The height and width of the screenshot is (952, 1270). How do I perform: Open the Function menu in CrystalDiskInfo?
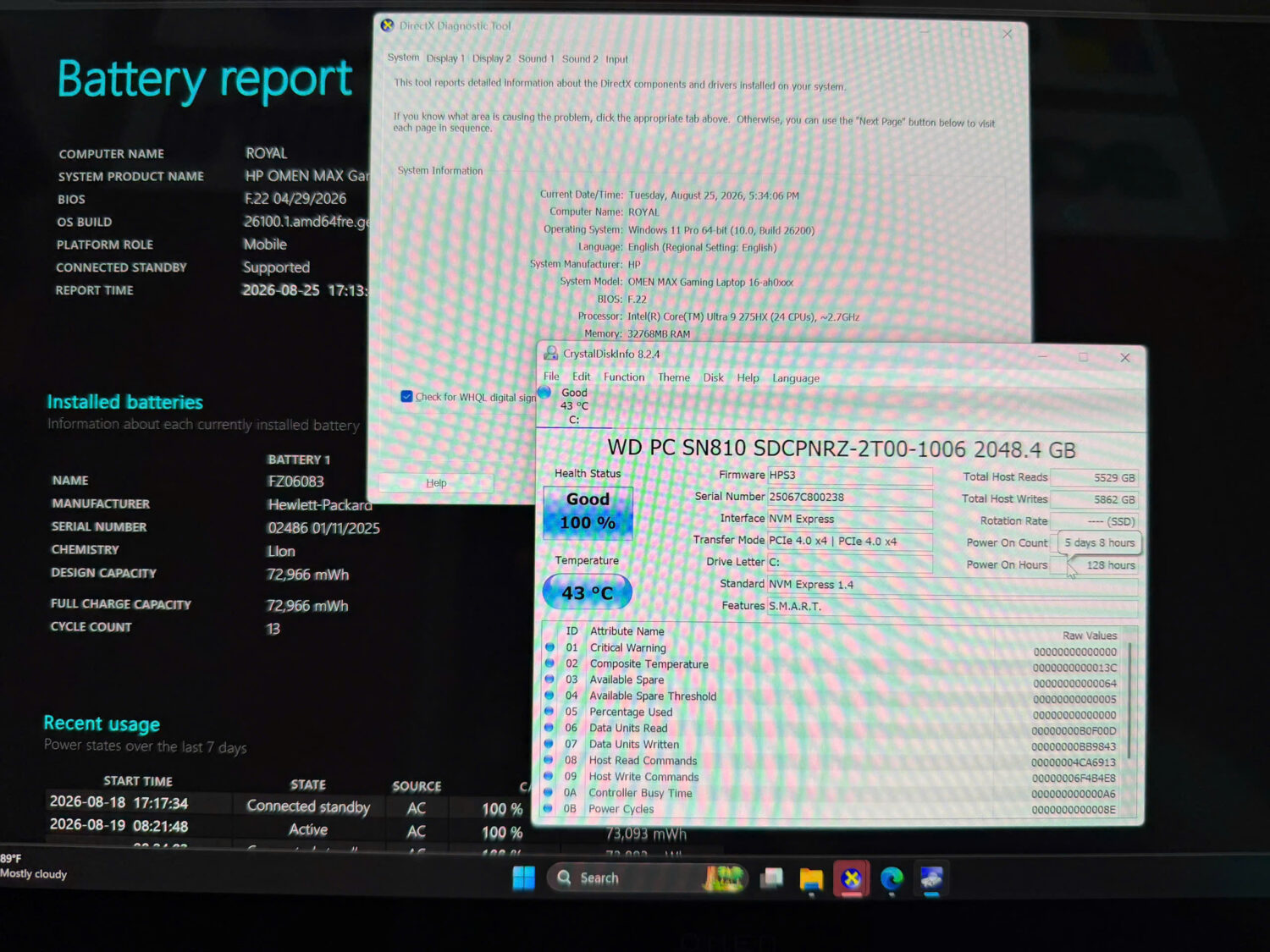624,377
